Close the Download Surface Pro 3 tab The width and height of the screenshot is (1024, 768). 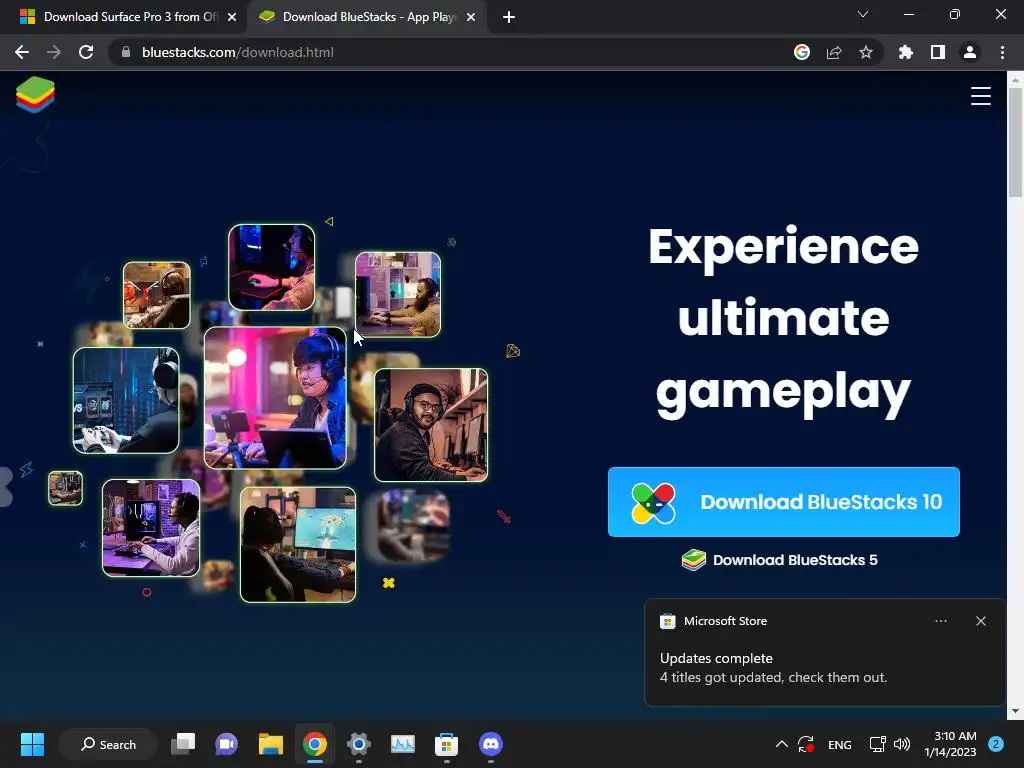232,17
